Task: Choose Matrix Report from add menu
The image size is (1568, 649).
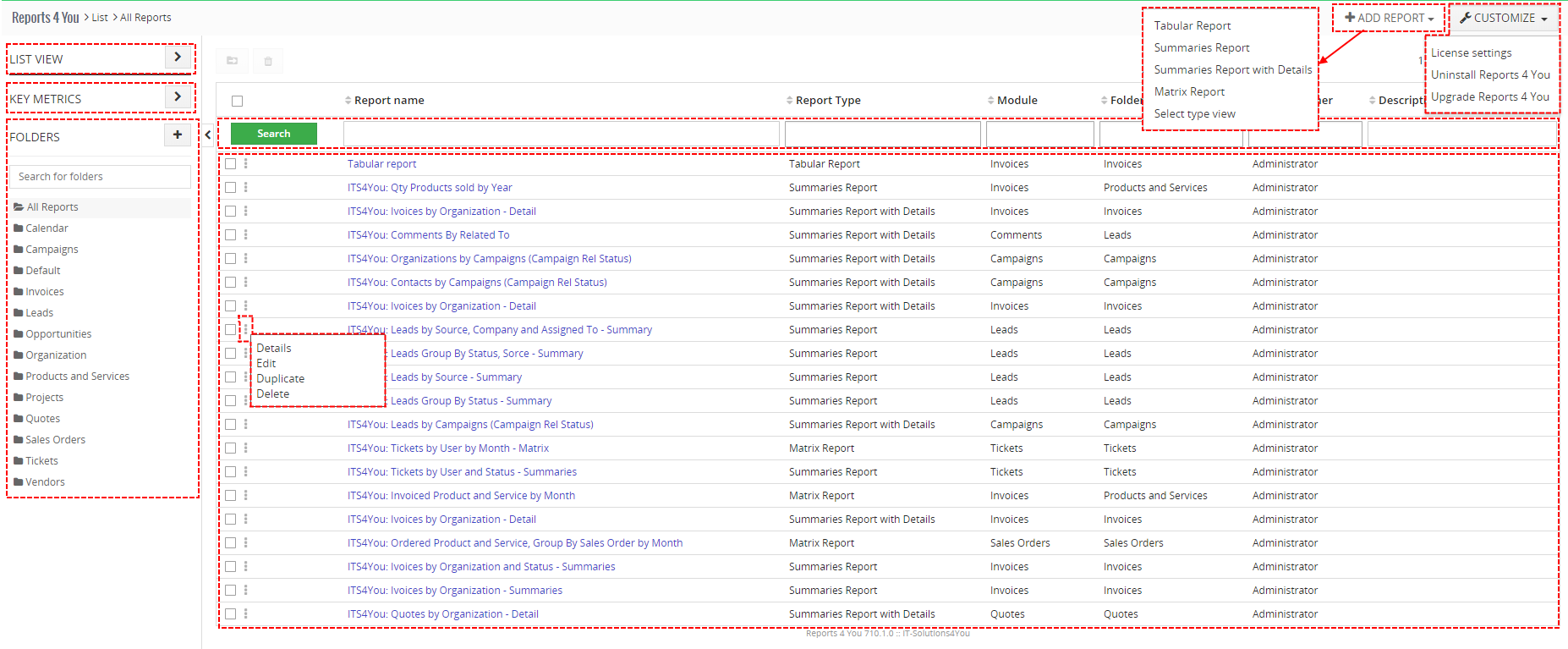Action: coord(1189,92)
